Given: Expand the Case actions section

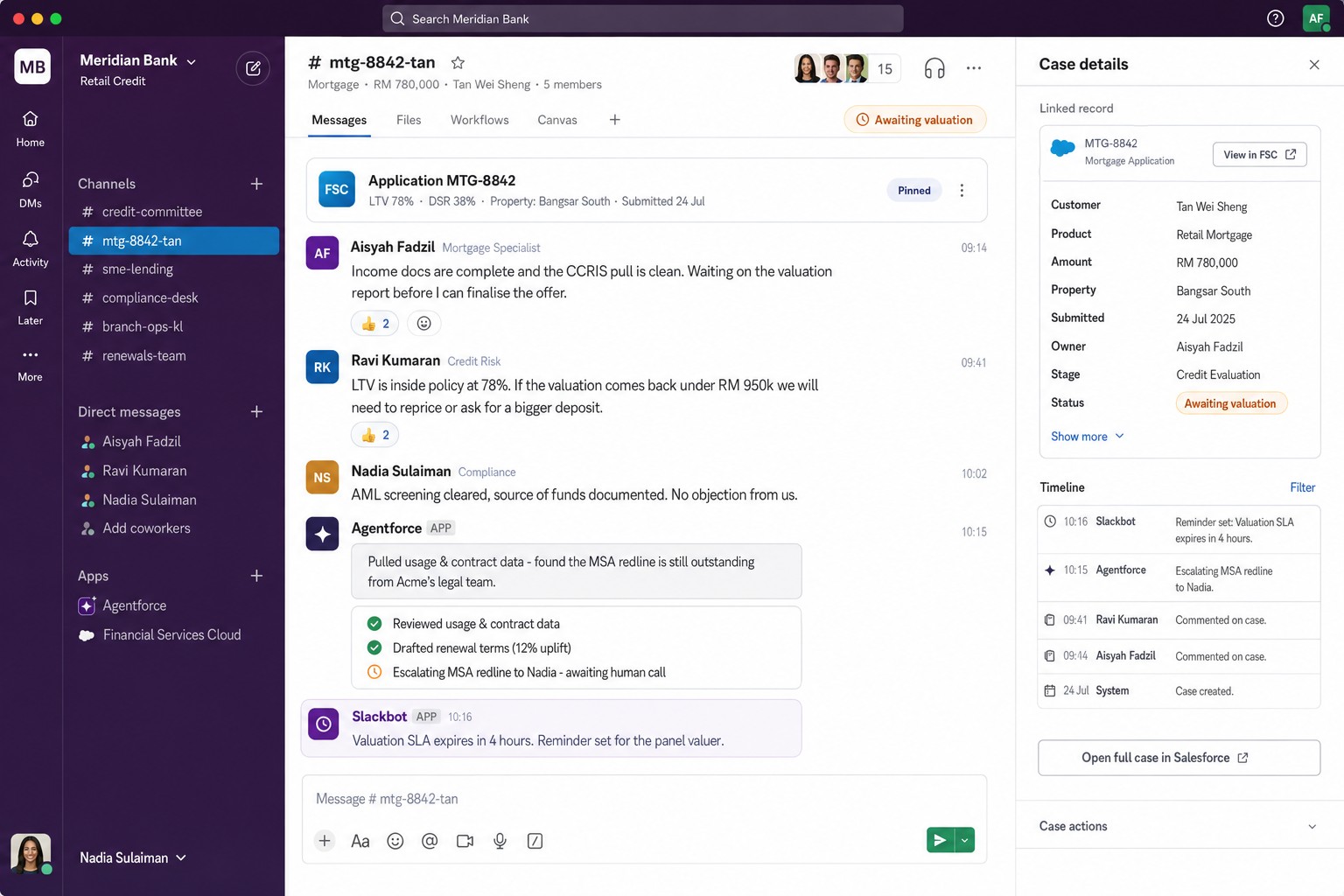Looking at the screenshot, I should [x=1179, y=826].
